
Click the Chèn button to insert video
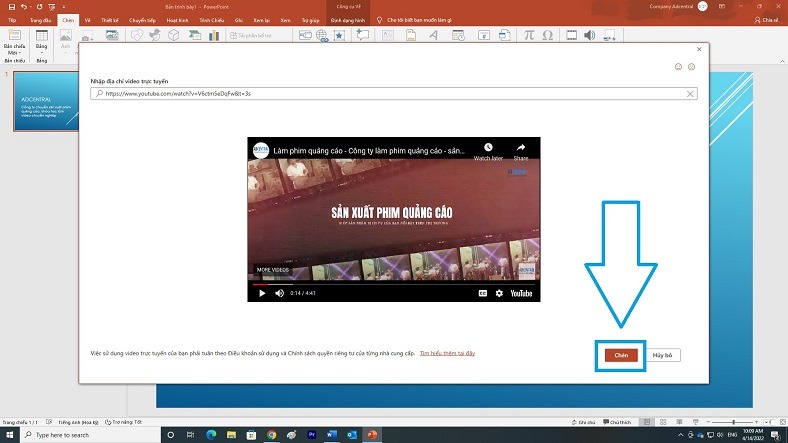[620, 355]
